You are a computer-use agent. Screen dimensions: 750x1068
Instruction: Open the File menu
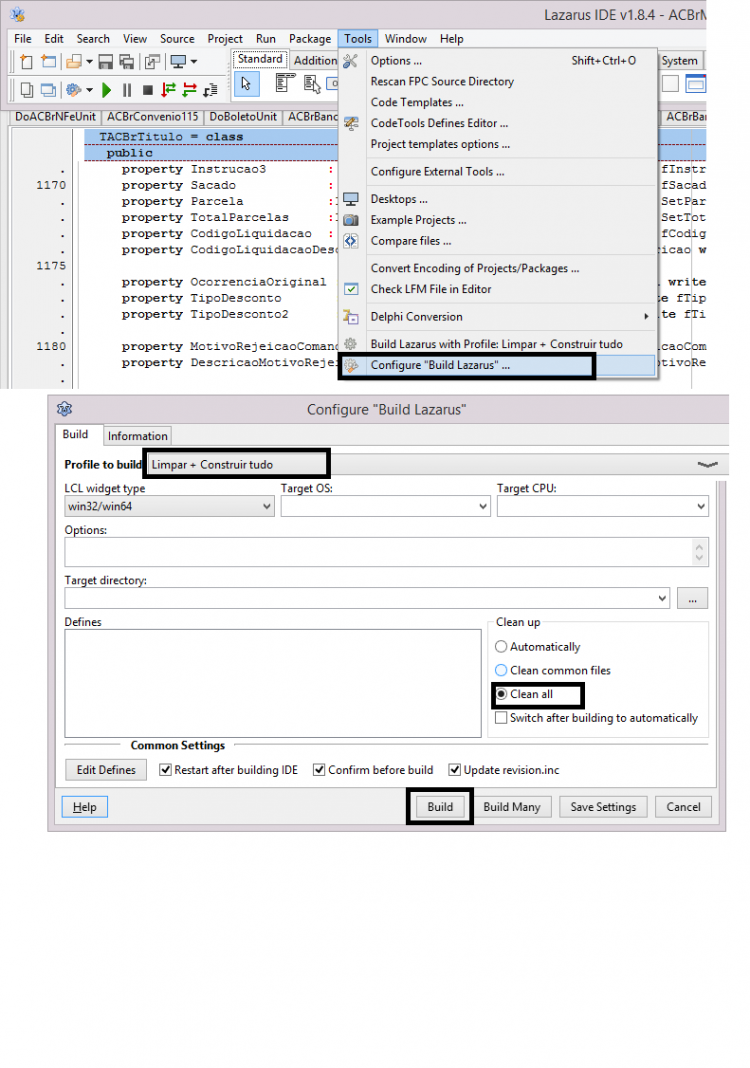coord(22,39)
